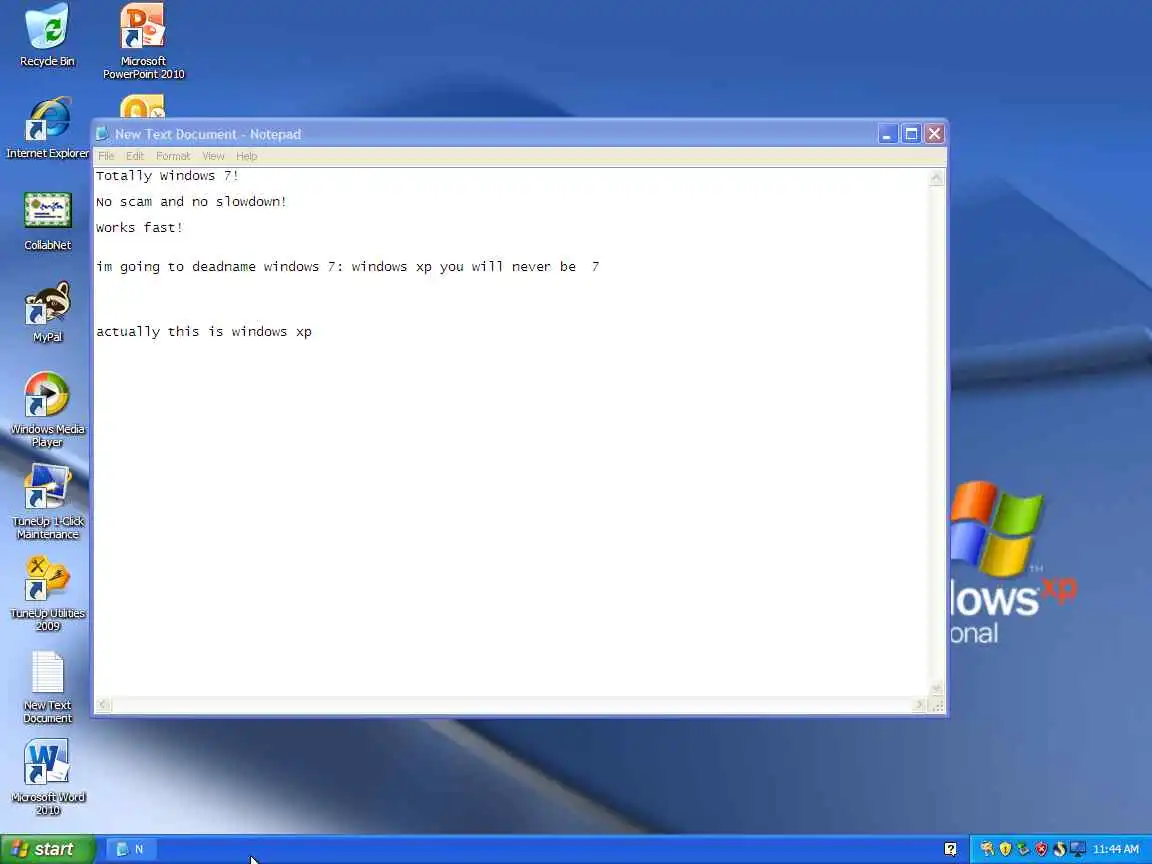This screenshot has height=864, width=1152.
Task: Click the Notepad resize grip corner
Action: tap(937, 705)
